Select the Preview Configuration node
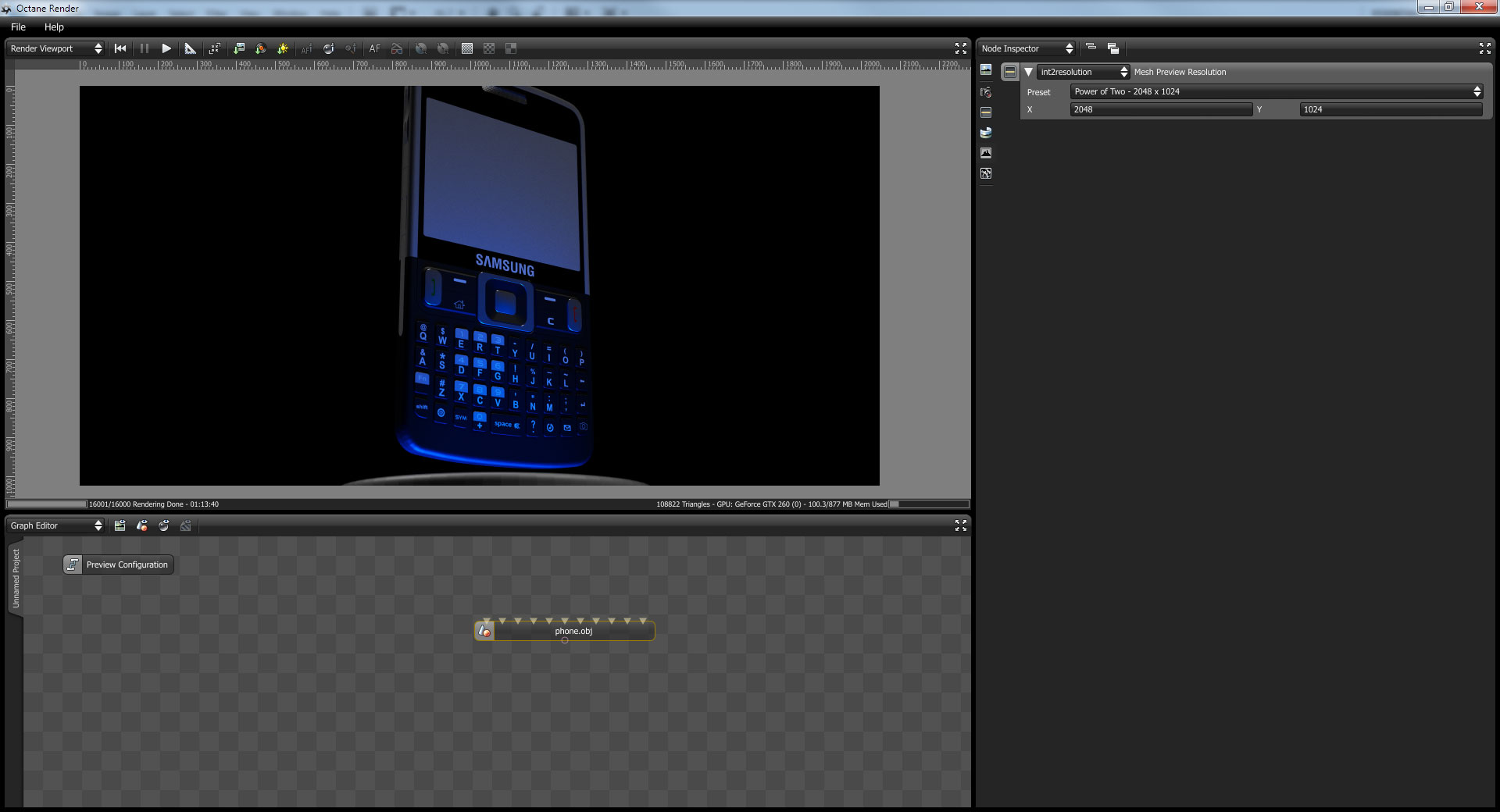Image resolution: width=1500 pixels, height=812 pixels. click(x=119, y=564)
